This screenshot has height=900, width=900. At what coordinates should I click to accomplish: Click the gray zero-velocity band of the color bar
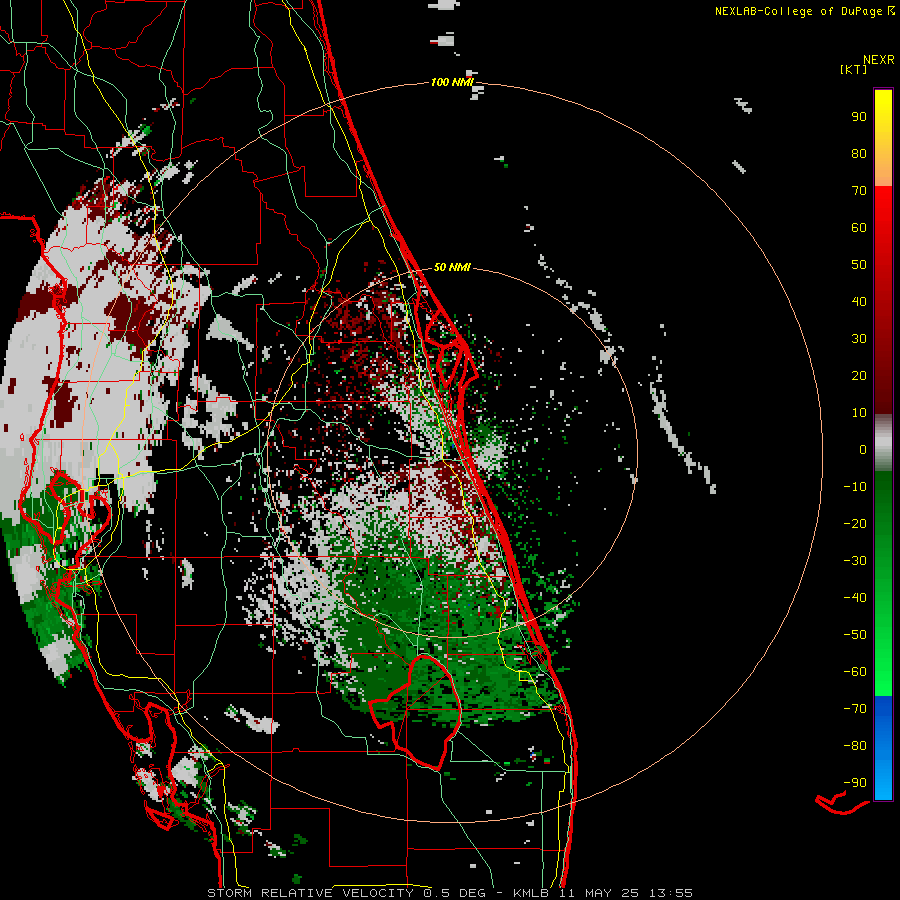(x=883, y=442)
